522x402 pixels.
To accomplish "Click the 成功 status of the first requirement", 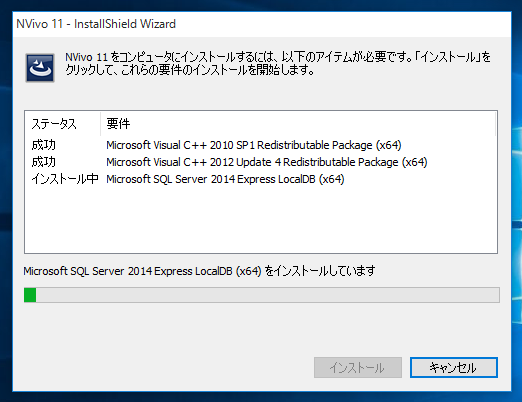I will [x=43, y=145].
